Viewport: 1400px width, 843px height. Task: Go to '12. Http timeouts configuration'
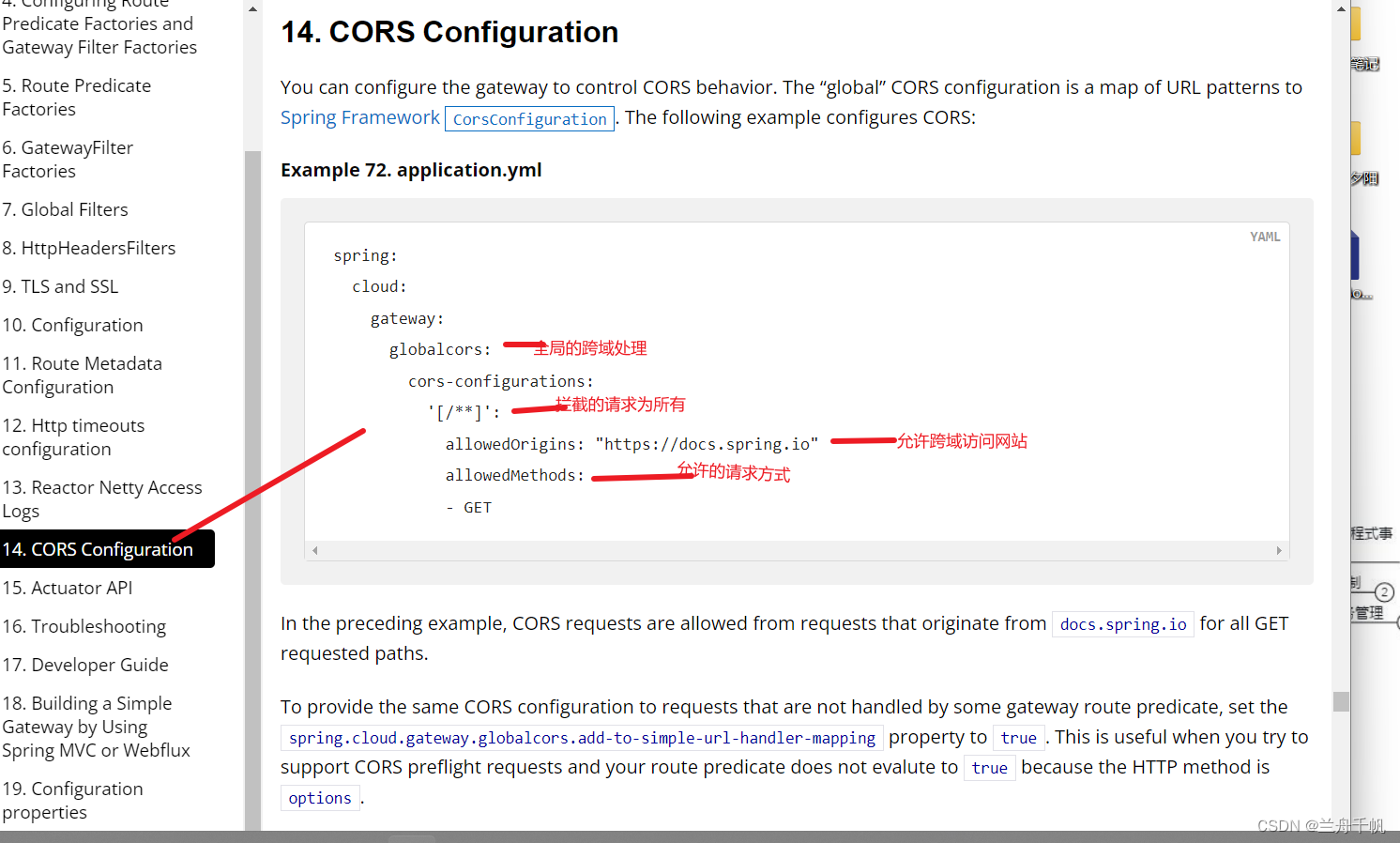[x=73, y=437]
